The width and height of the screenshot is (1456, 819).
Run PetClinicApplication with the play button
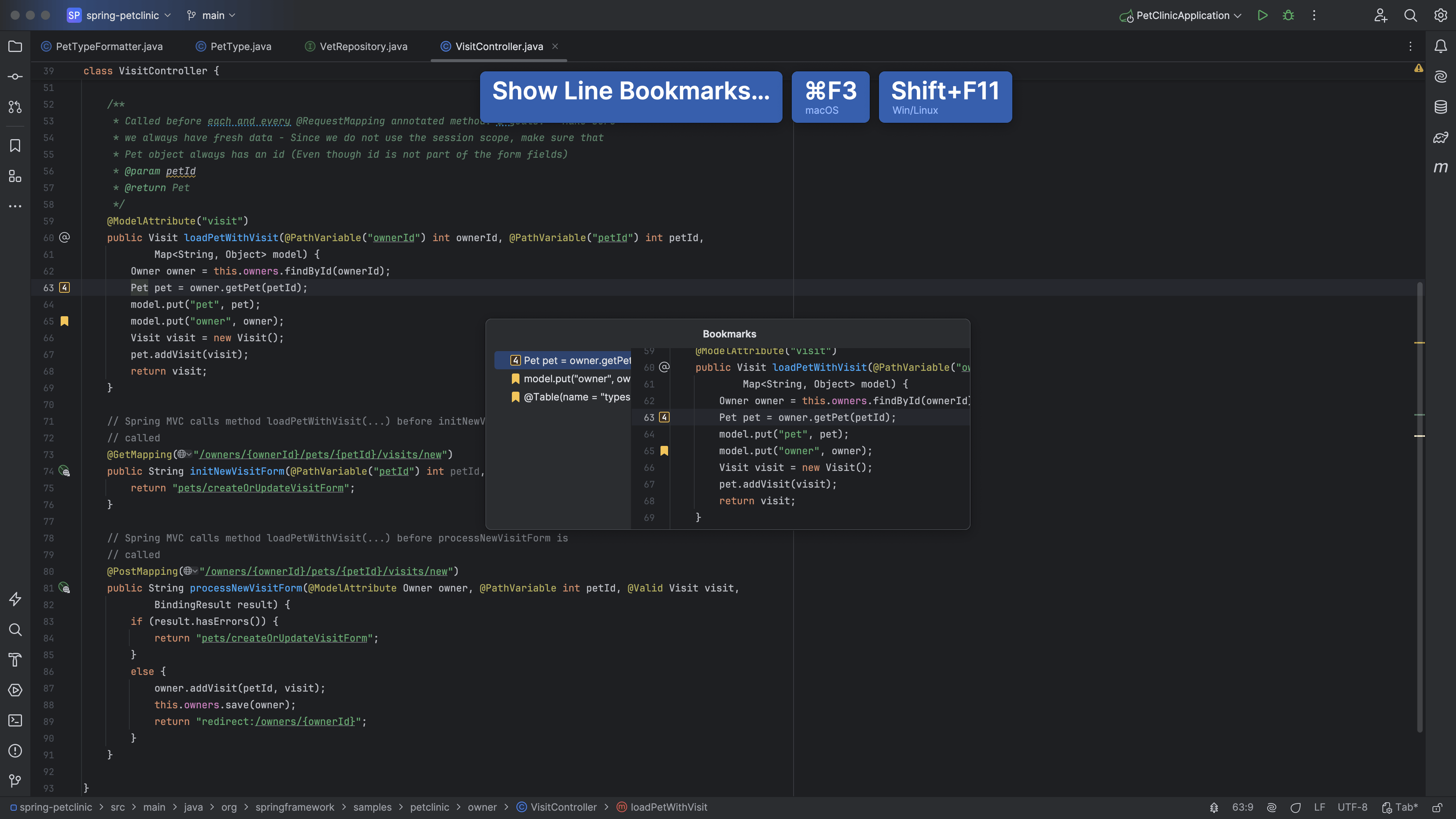coord(1262,15)
